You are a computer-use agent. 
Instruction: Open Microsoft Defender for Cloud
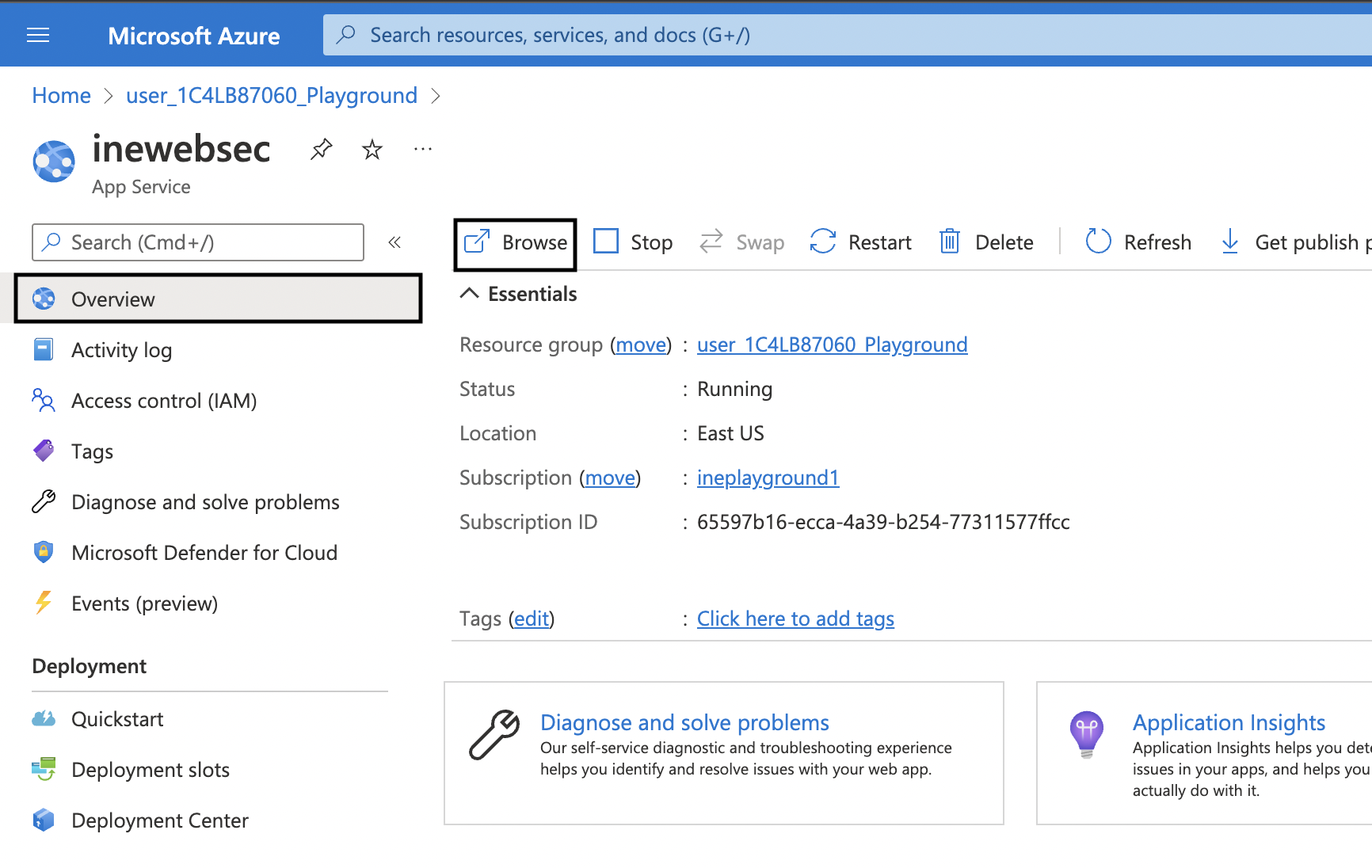click(204, 553)
